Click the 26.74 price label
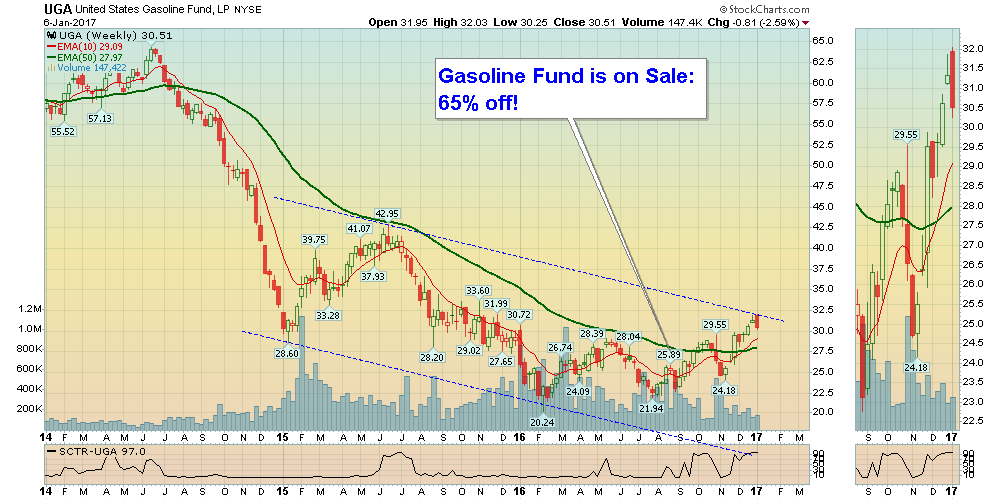The width and height of the screenshot is (1000, 500). coord(561,348)
